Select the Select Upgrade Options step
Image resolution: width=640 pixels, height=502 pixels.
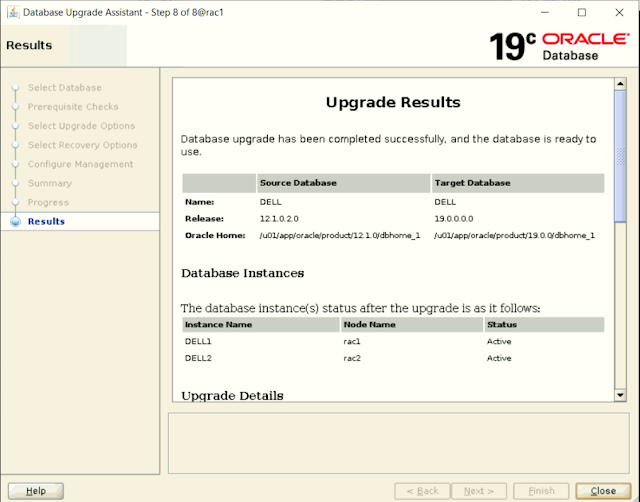[81, 126]
